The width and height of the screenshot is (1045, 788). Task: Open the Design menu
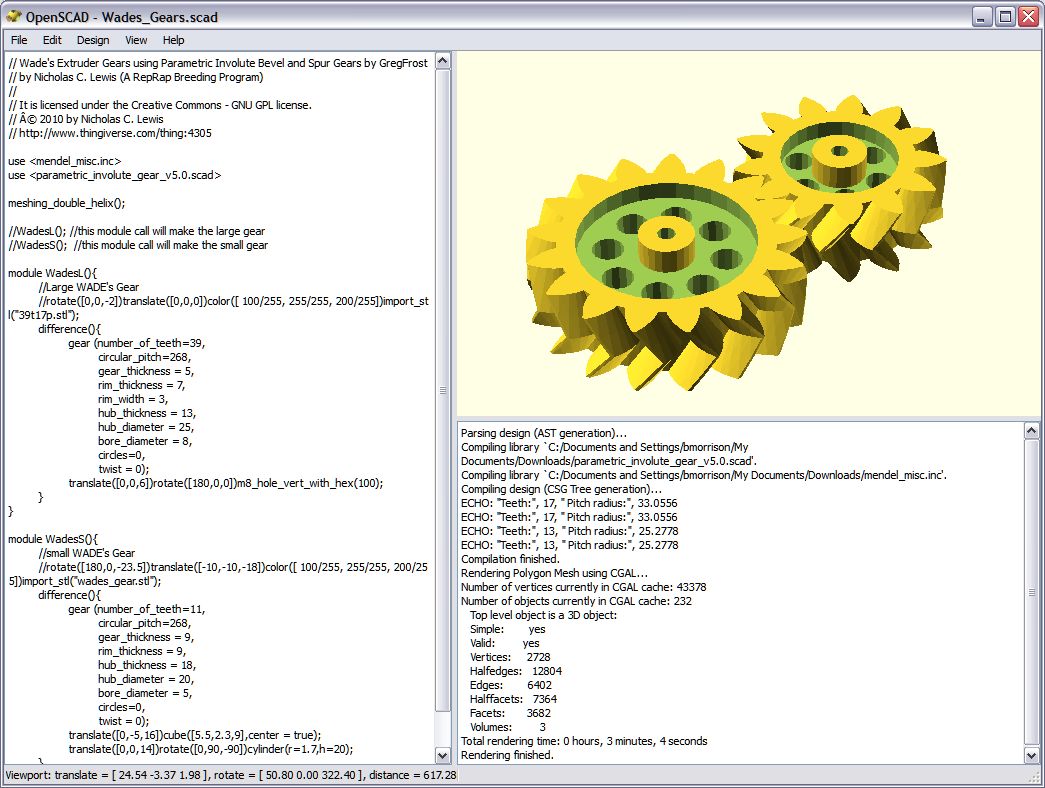point(93,40)
